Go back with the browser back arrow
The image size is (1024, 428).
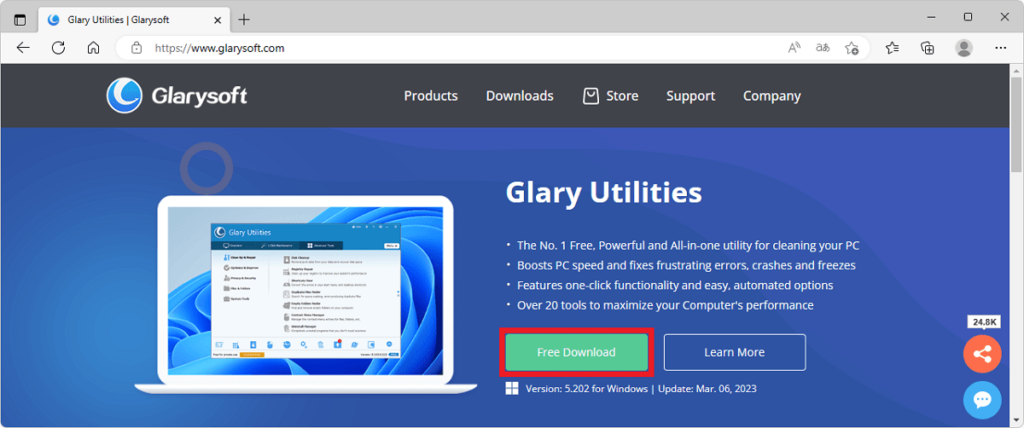23,48
